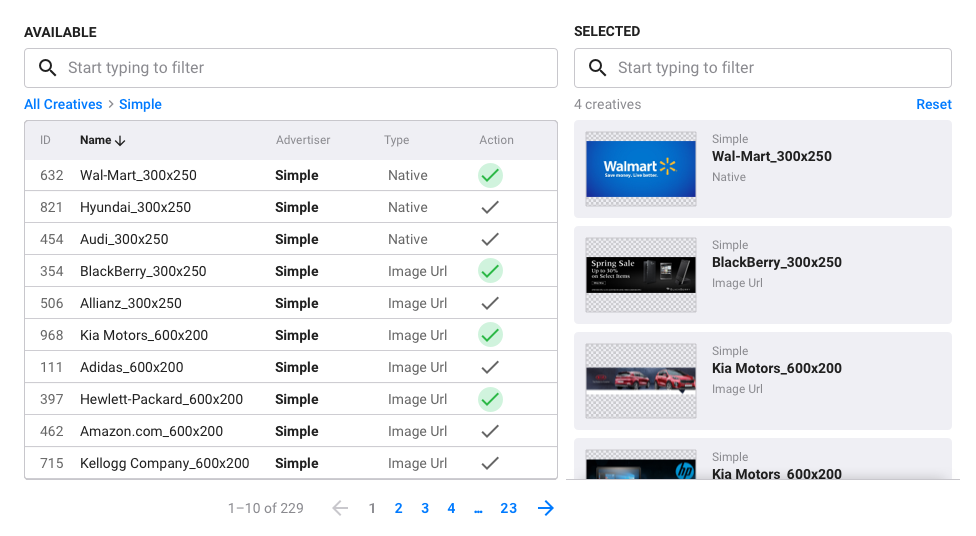Click ID 632 cell
Viewport: 976px width, 536px height.
click(52, 176)
